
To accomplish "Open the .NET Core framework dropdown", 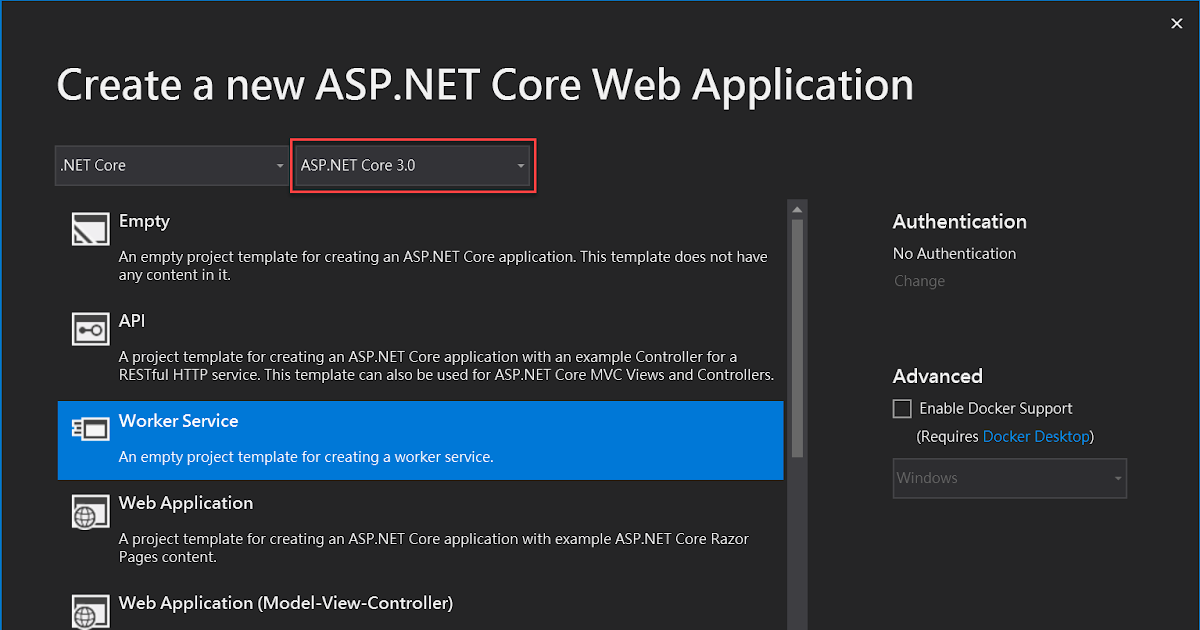I will [172, 165].
